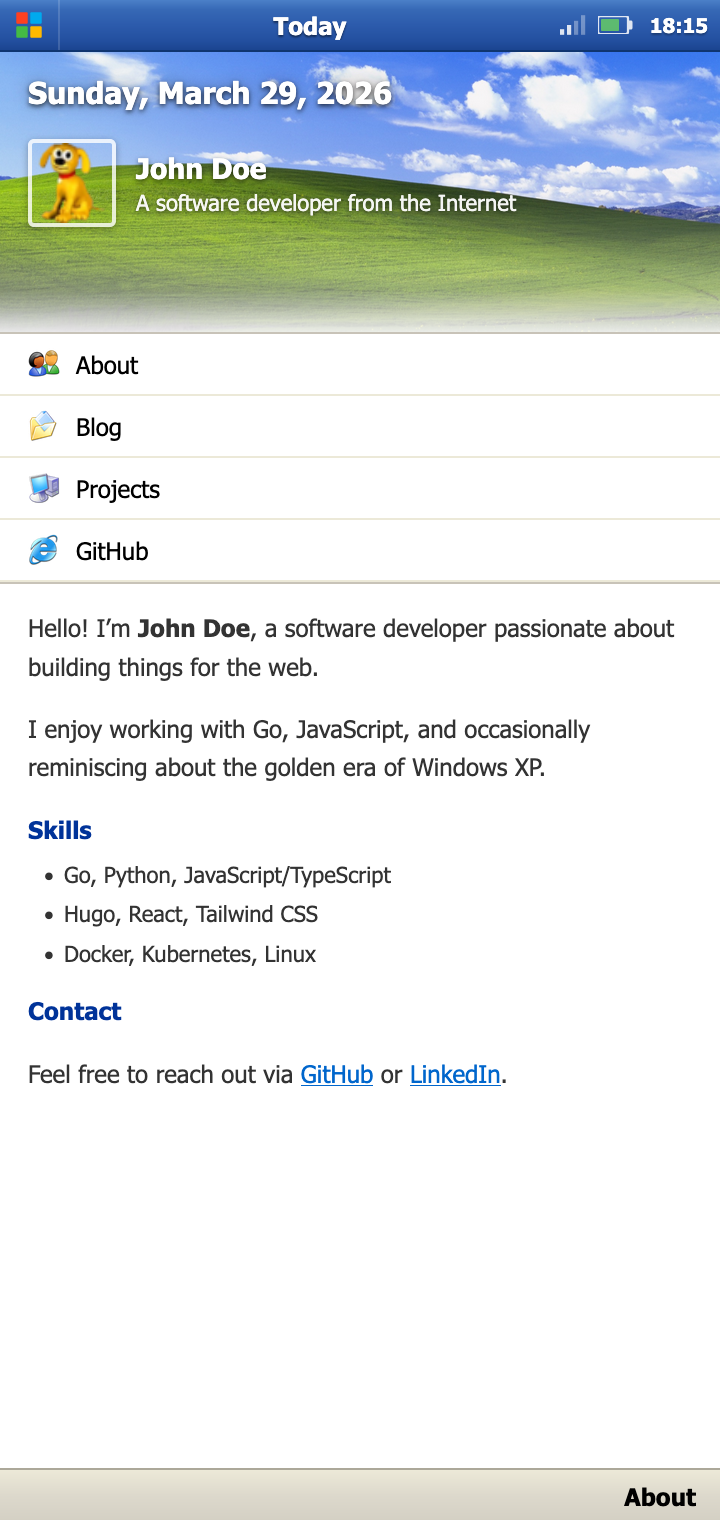
Task: Click the mail envelope Blog icon
Action: point(44,426)
